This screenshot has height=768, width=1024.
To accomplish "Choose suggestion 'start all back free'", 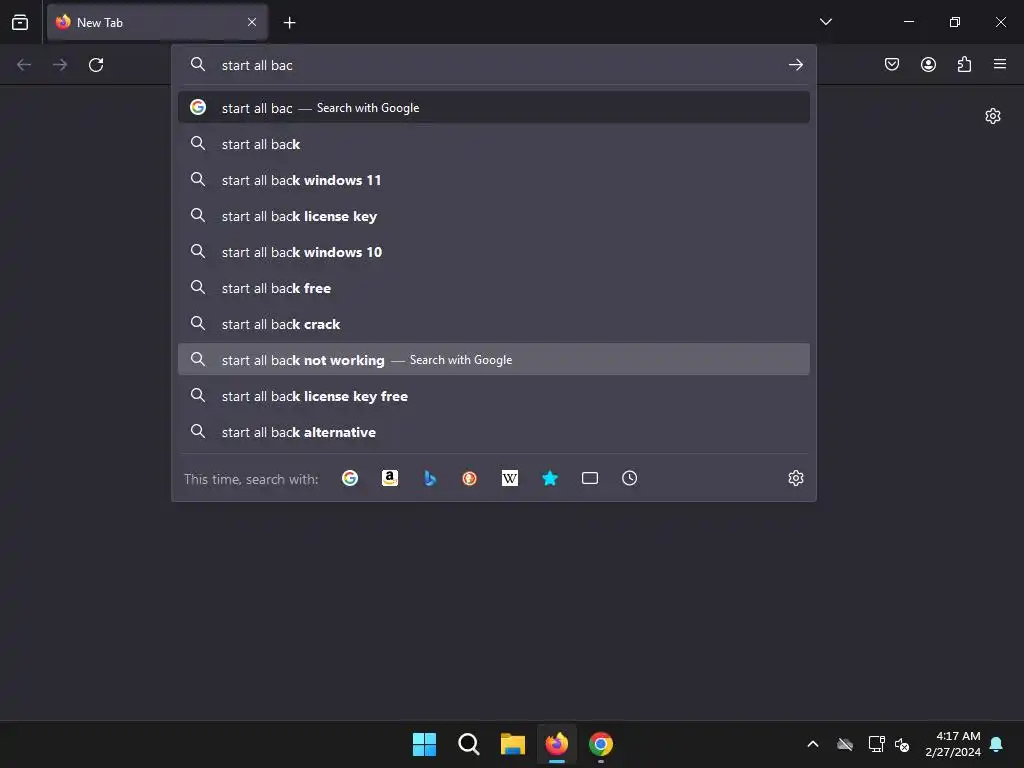I will pyautogui.click(x=494, y=287).
